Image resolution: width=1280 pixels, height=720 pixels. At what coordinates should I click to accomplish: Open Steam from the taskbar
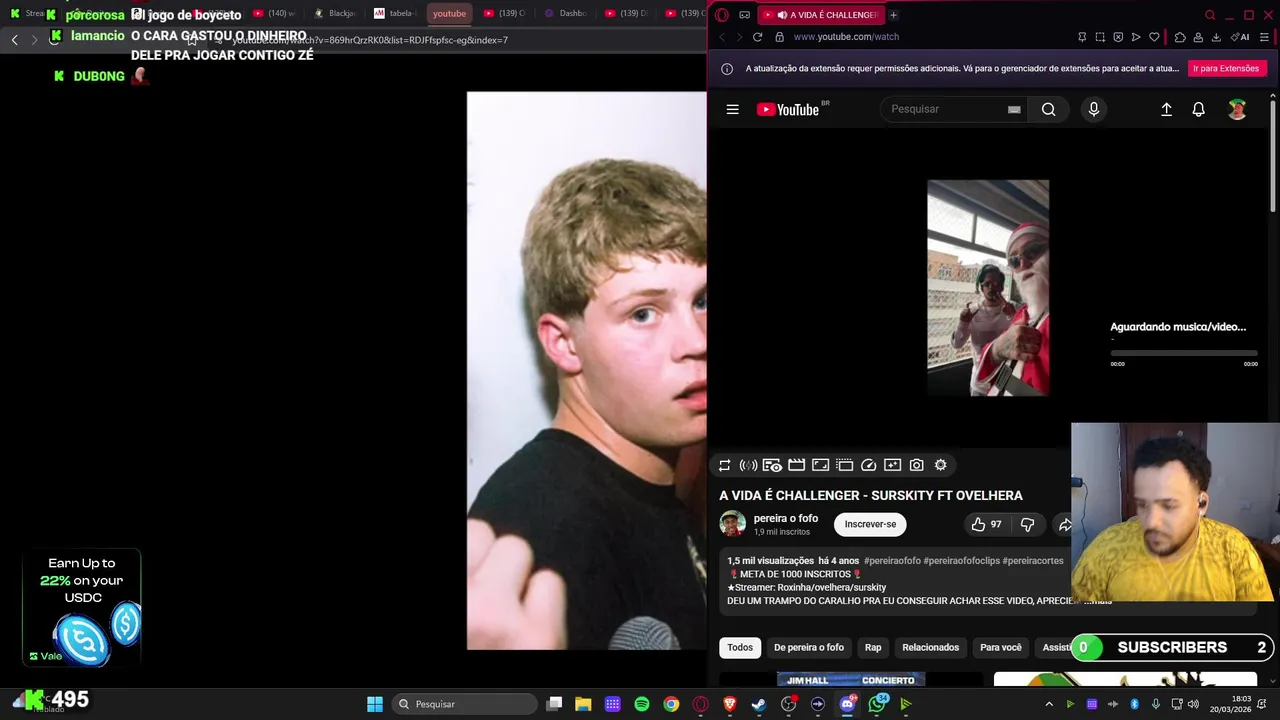[x=759, y=704]
